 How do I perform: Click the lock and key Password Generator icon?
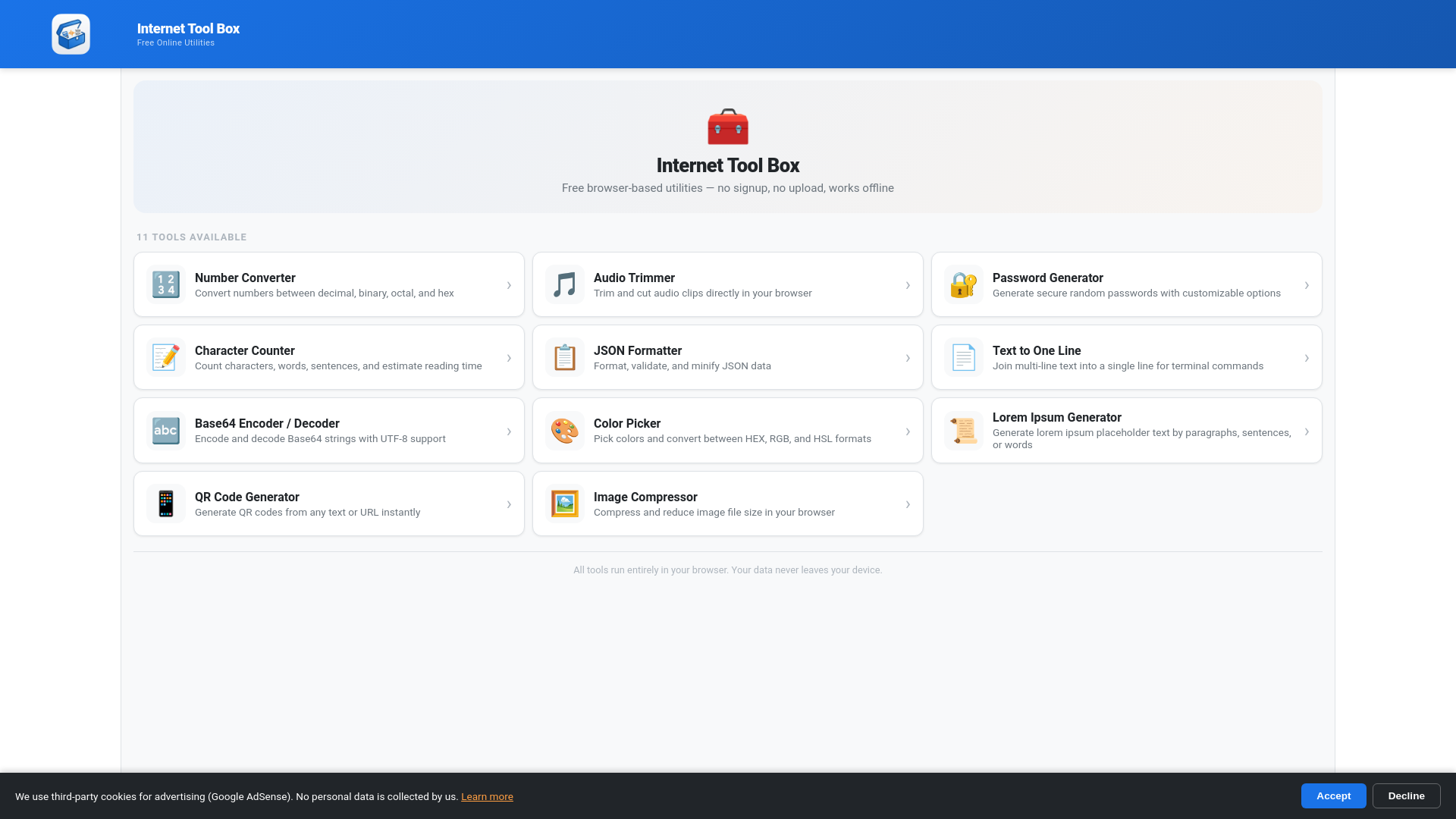(x=964, y=284)
